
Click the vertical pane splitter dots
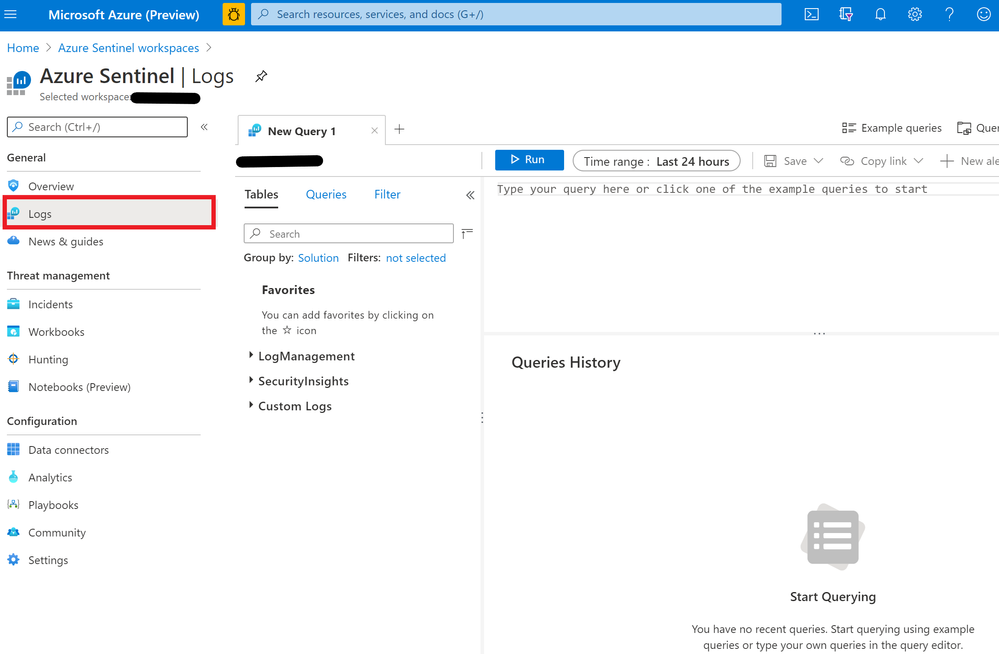pos(482,418)
